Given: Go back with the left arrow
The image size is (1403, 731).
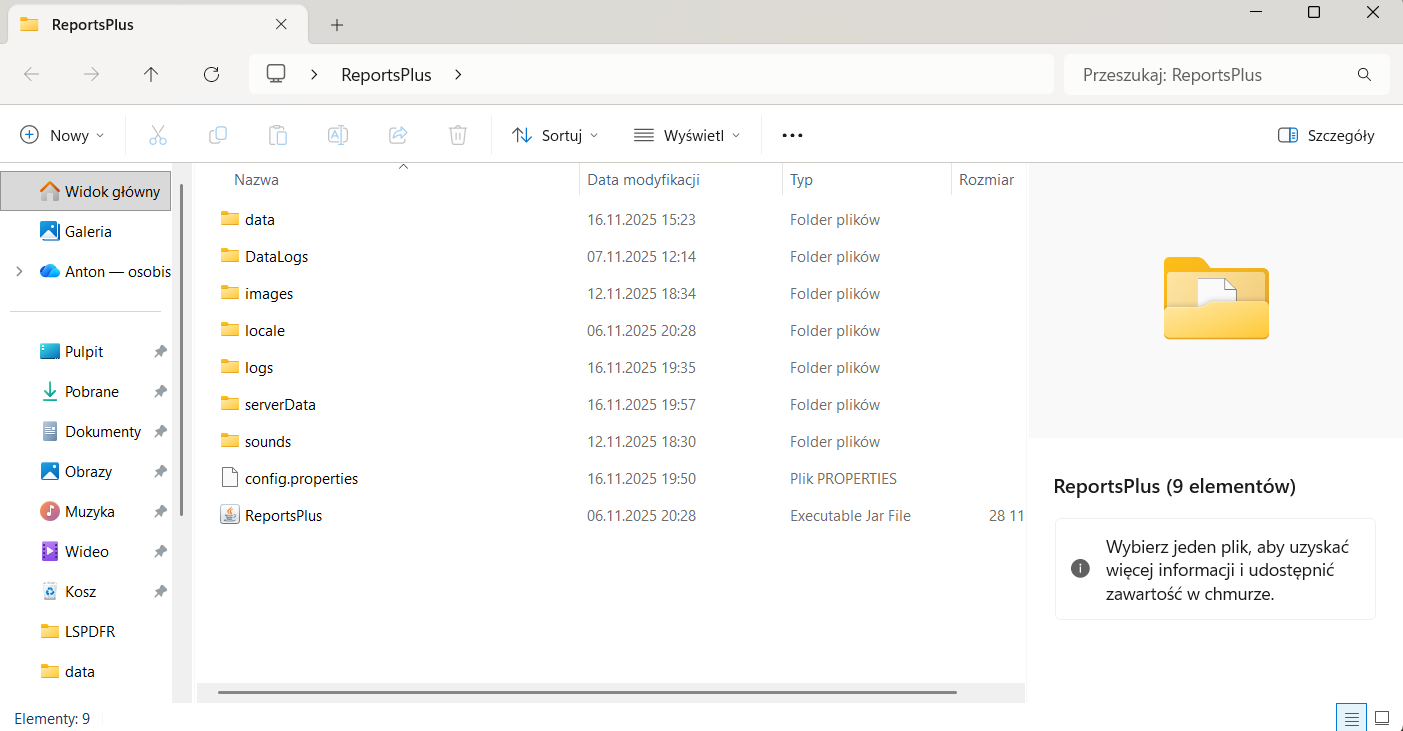Looking at the screenshot, I should pos(31,74).
